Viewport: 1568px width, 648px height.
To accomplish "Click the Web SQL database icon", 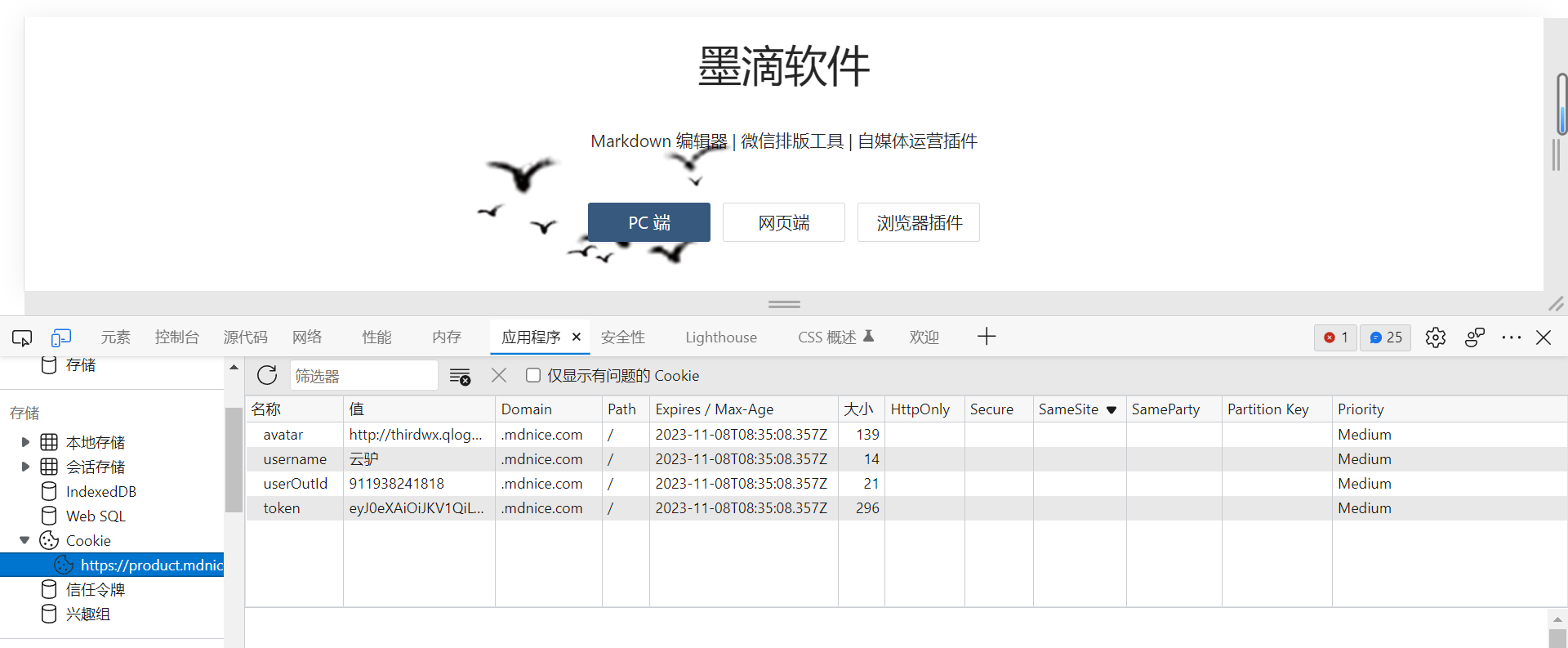I will pos(49,516).
